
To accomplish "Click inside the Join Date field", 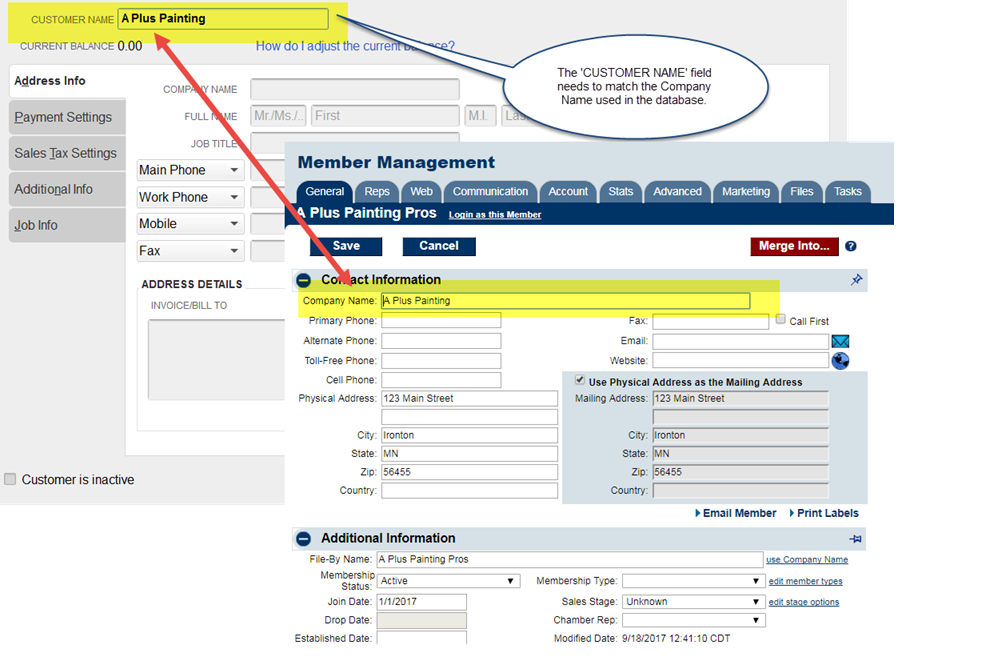I will [x=420, y=601].
